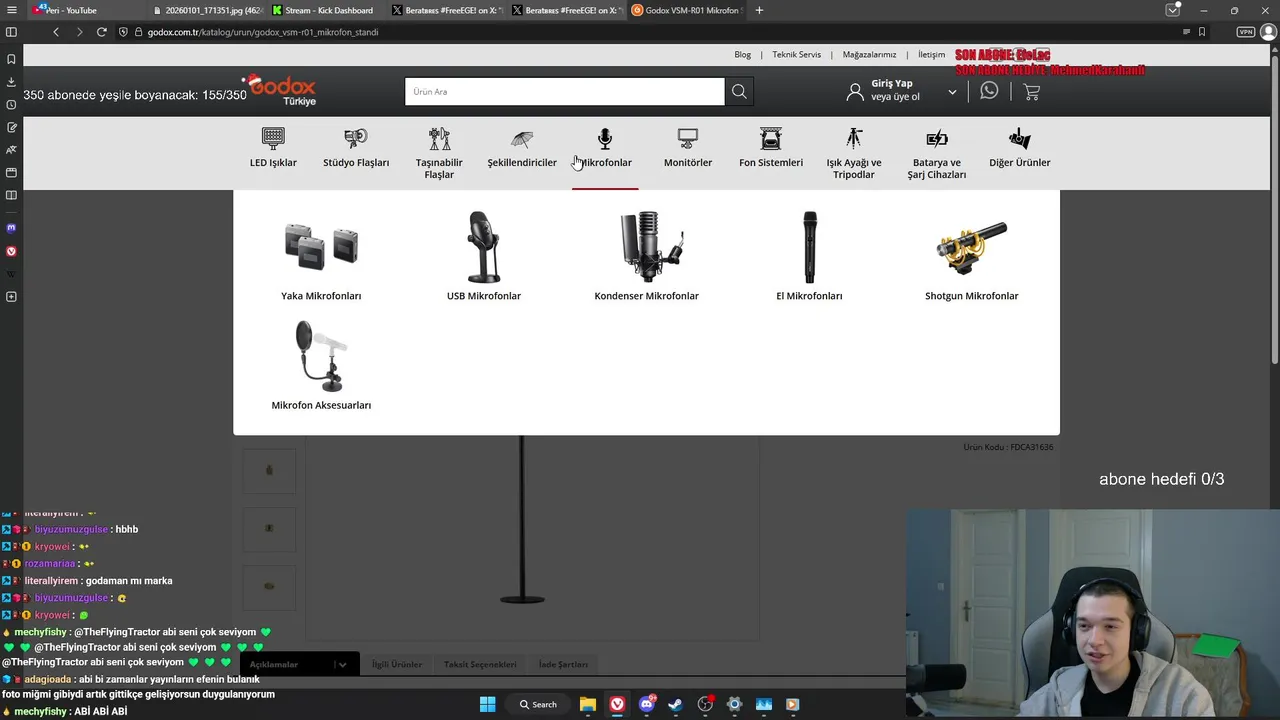Open the LED Işıklar category
1280x720 pixels.
click(273, 148)
